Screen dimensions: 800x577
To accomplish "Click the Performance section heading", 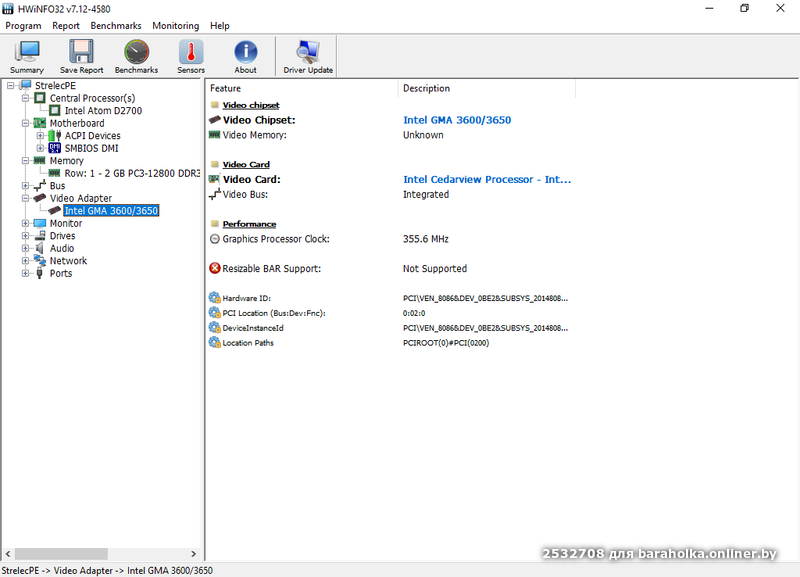I will click(x=249, y=224).
